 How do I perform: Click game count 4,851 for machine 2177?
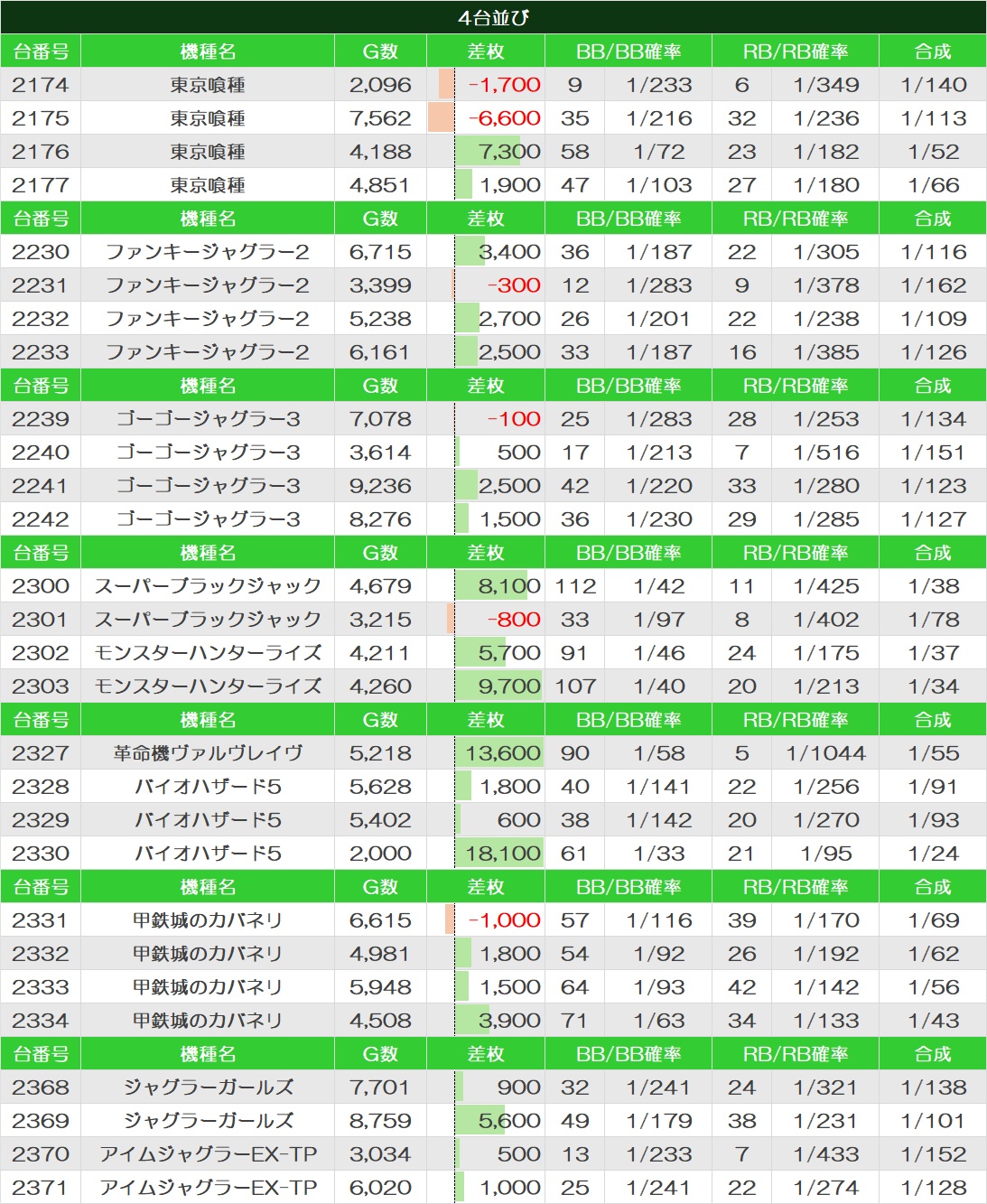(x=380, y=185)
